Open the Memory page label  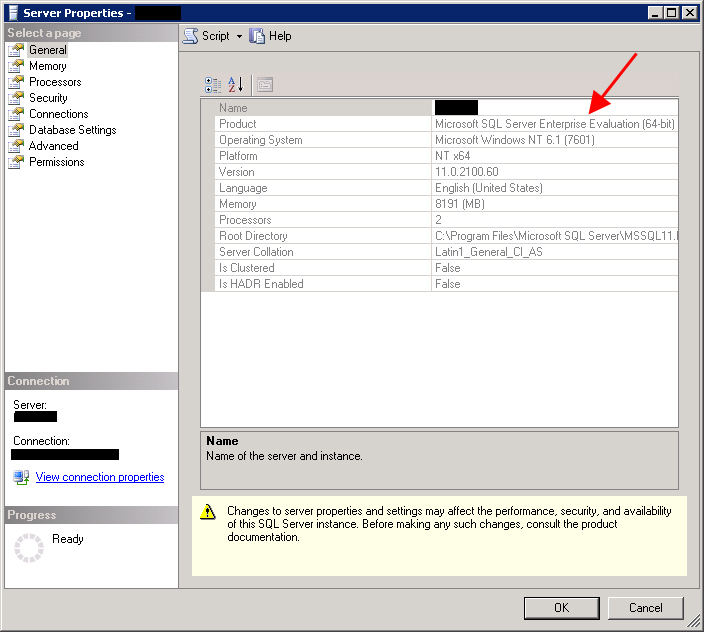(x=48, y=66)
